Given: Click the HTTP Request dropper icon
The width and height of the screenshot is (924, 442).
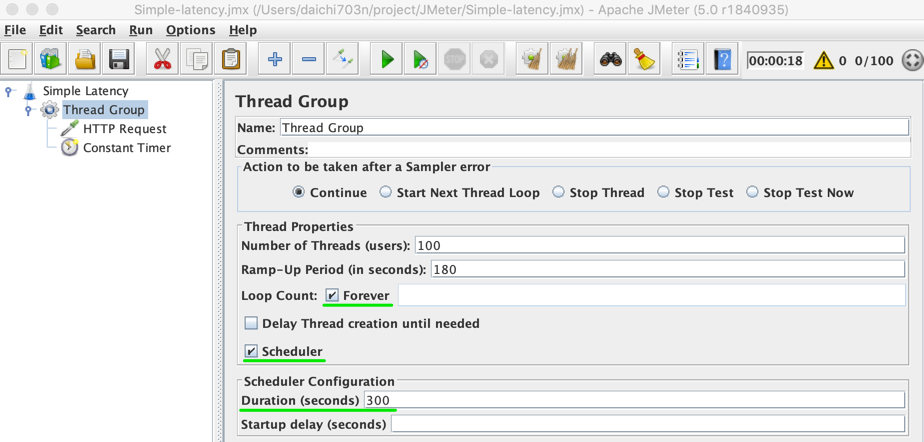Looking at the screenshot, I should [x=70, y=129].
